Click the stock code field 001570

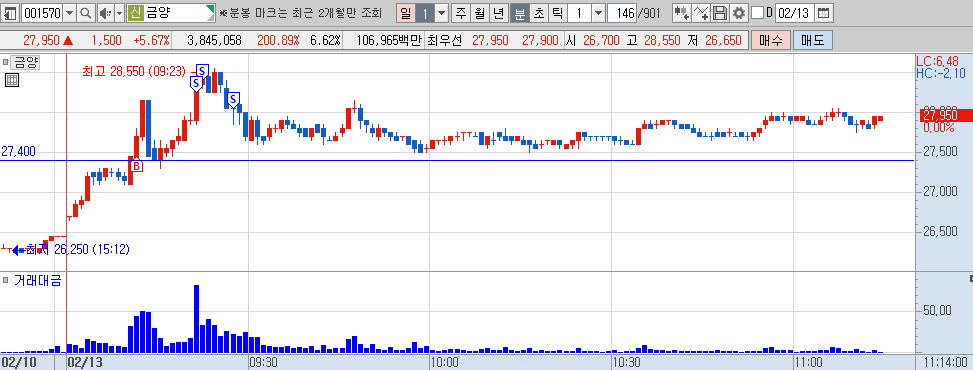click(x=42, y=12)
